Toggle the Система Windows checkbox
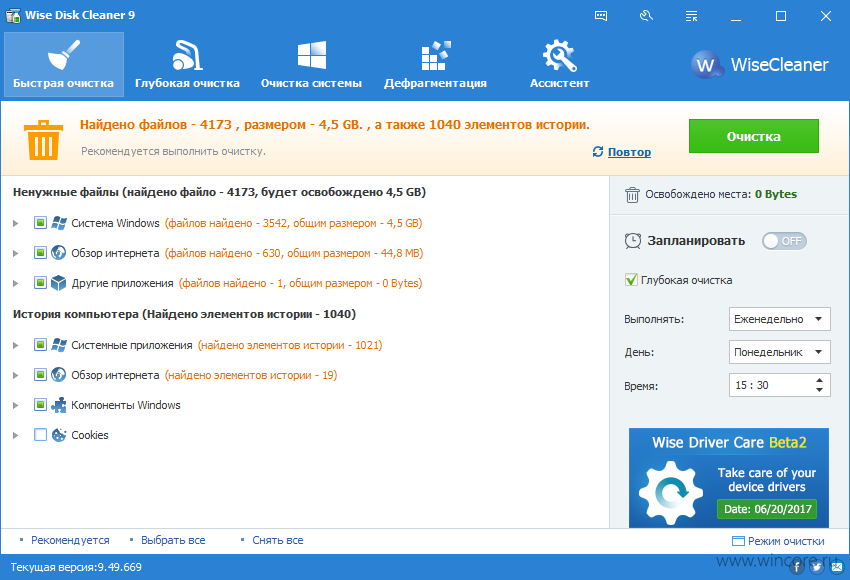 click(x=40, y=223)
